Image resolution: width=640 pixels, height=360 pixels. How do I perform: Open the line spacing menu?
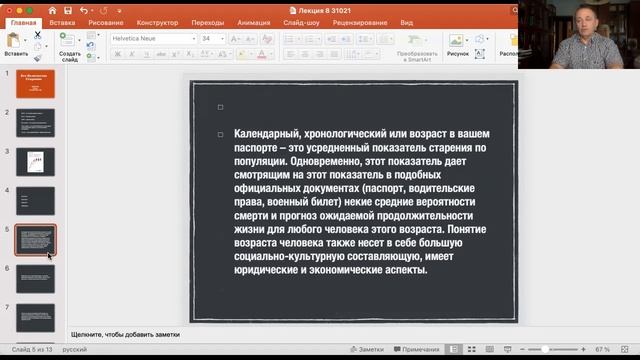(364, 39)
